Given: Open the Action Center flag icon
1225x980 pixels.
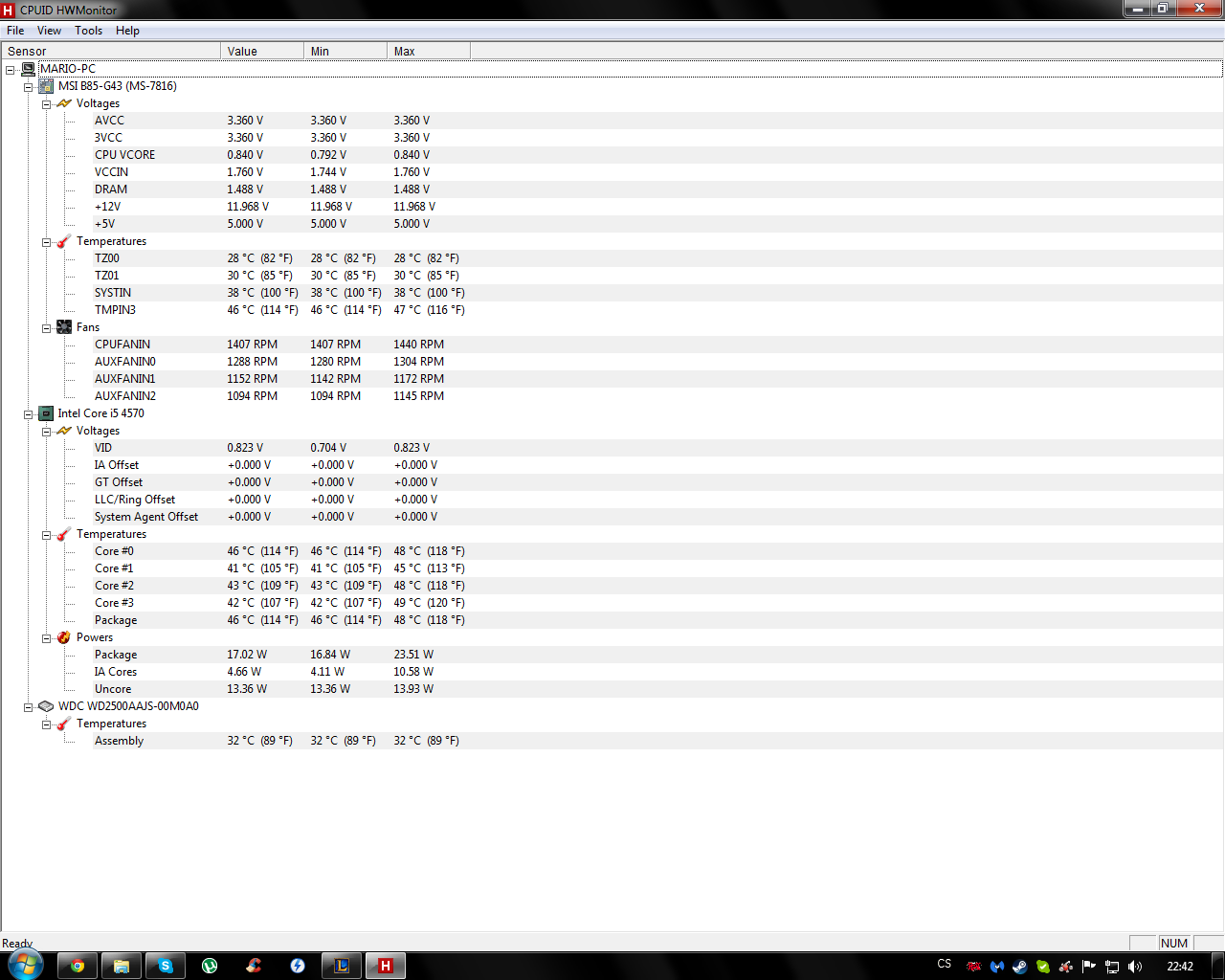Looking at the screenshot, I should [1089, 967].
